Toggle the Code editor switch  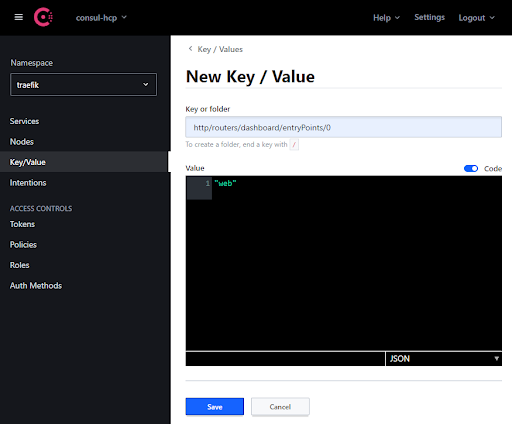471,168
